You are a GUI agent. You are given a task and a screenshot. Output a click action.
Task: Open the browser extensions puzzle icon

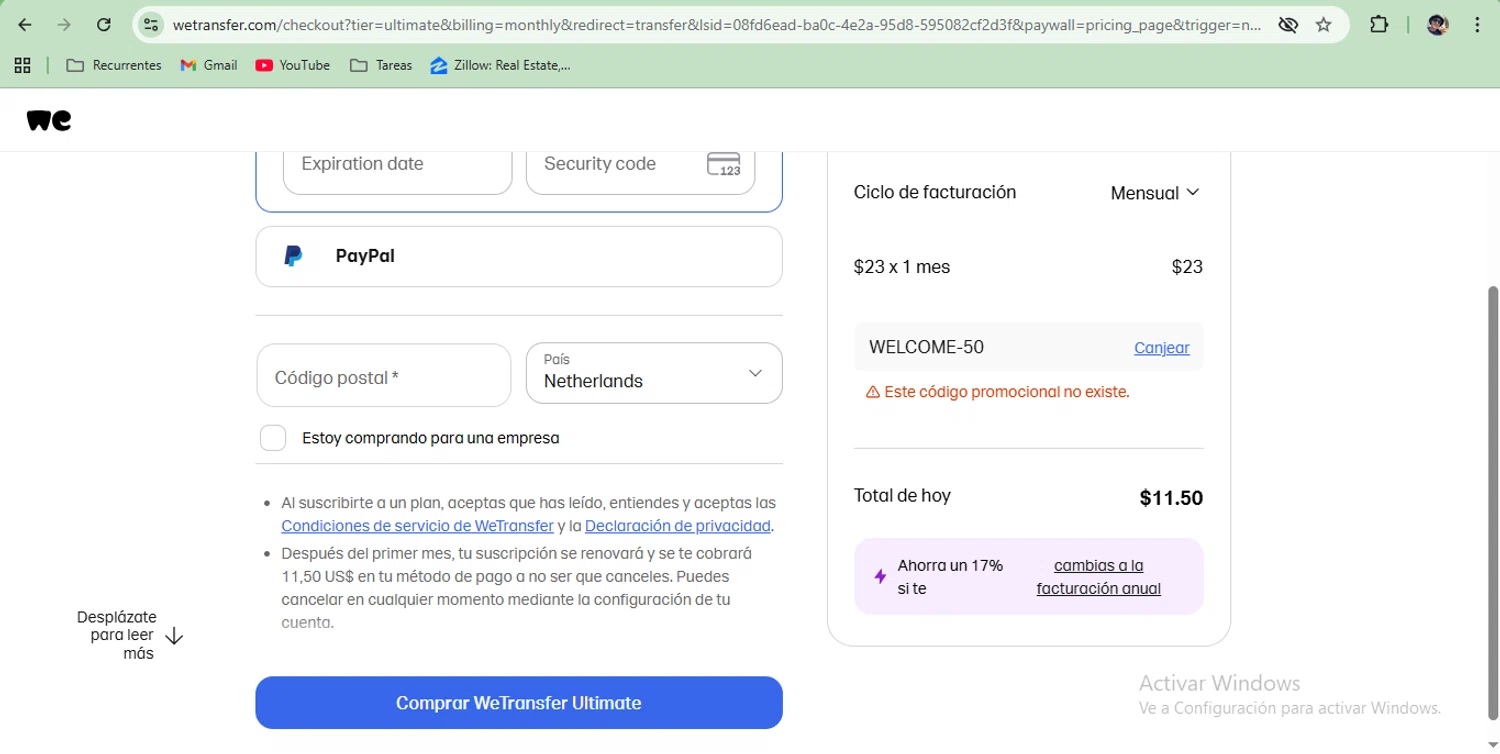[1379, 25]
